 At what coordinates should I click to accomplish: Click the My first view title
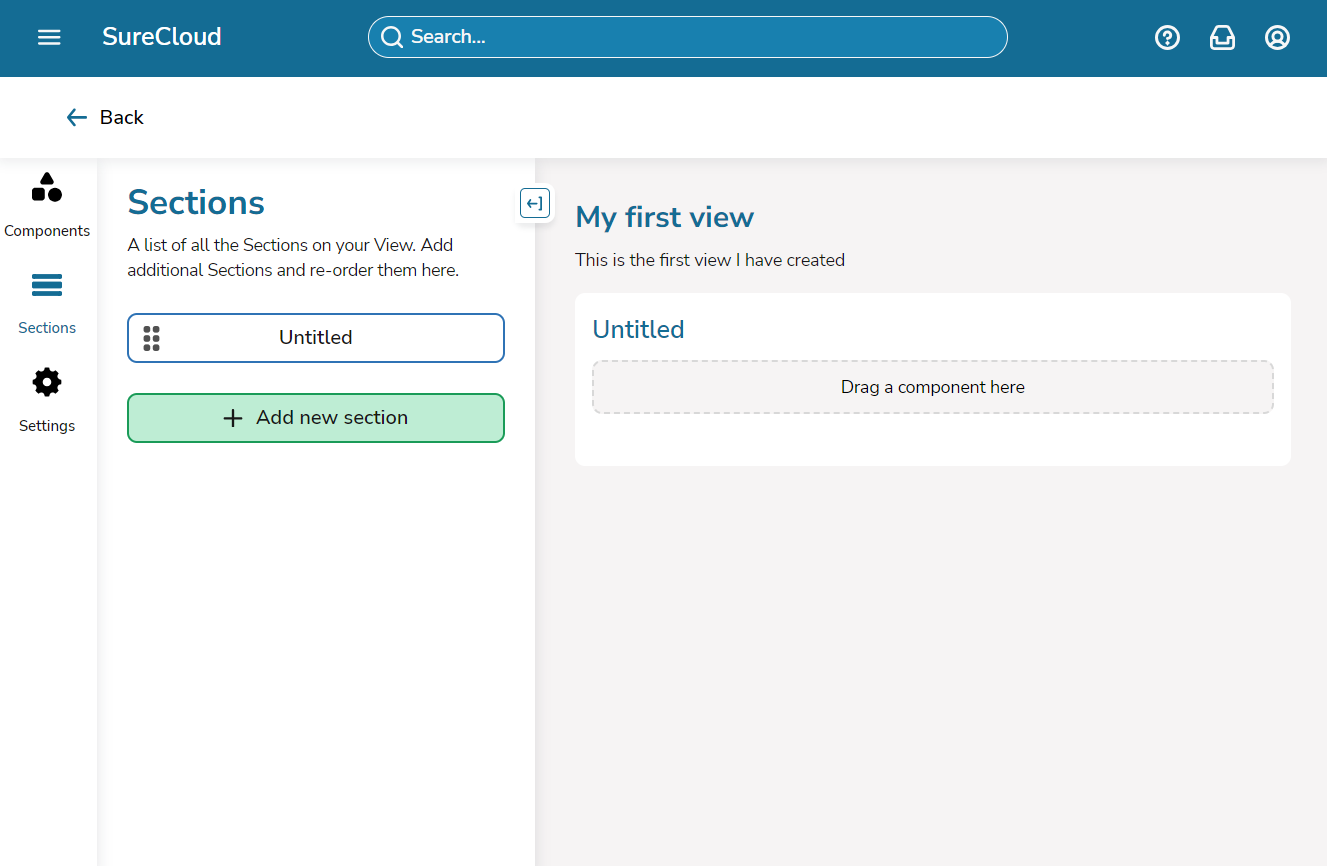click(x=664, y=217)
